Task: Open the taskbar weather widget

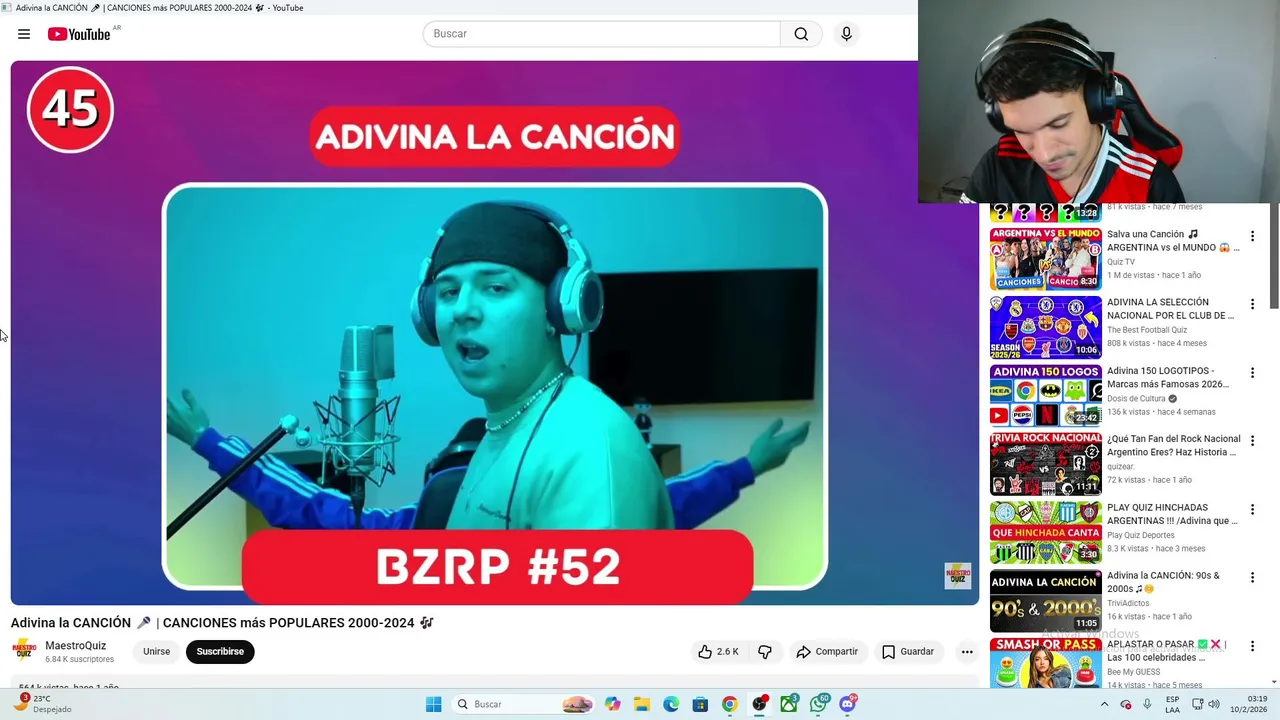Action: pos(42,704)
